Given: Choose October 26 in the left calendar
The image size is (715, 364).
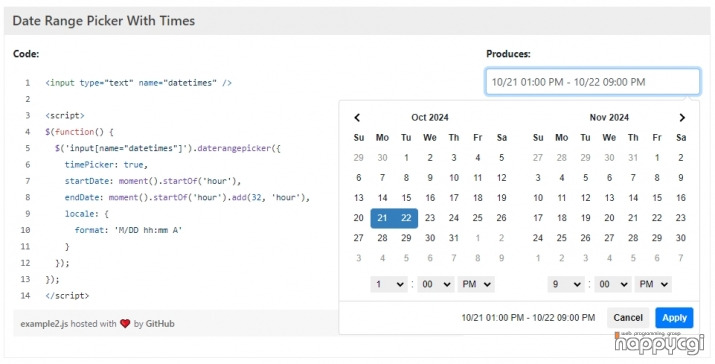Looking at the screenshot, I should [501, 218].
